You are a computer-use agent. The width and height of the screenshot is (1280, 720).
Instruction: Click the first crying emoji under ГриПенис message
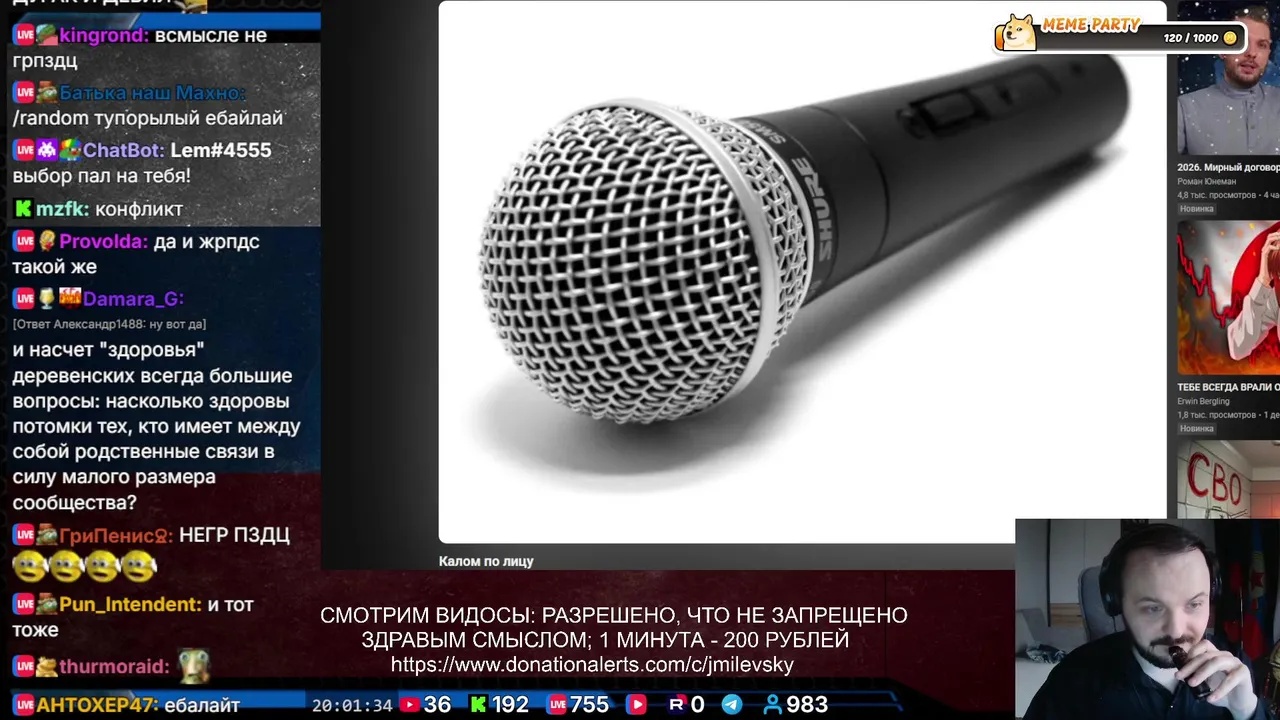pos(30,567)
